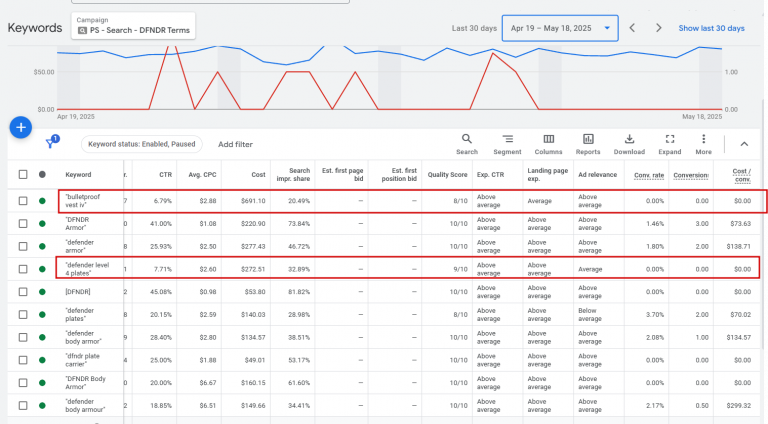Select all keywords with header checkbox

[x=23, y=174]
